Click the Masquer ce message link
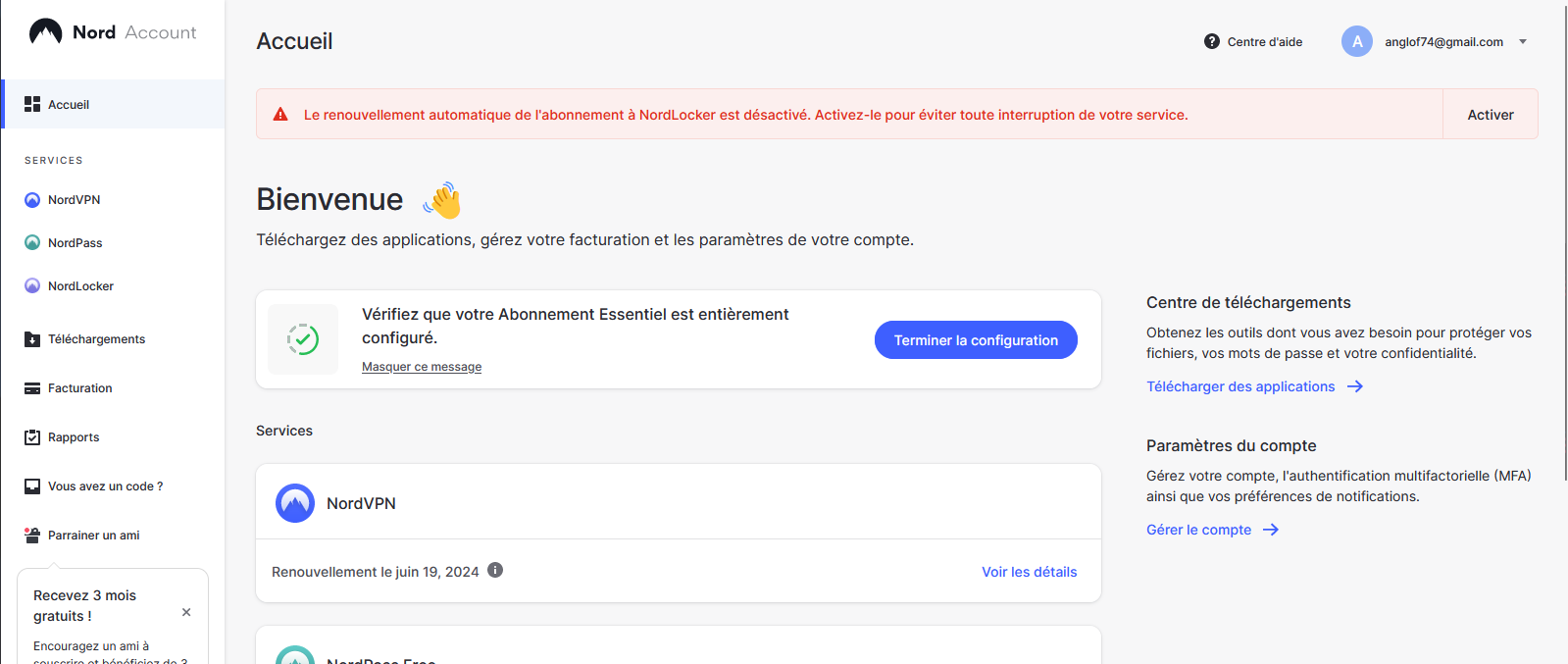 click(422, 367)
